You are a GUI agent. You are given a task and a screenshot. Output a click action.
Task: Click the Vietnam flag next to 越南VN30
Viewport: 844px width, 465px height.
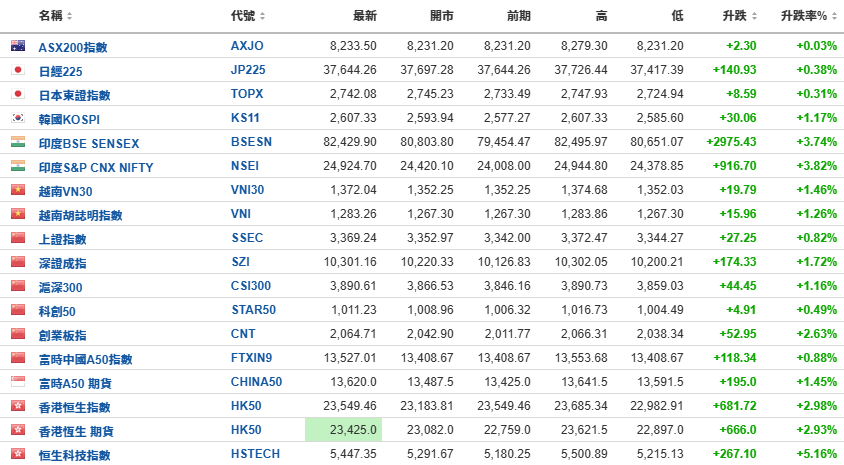pos(18,189)
